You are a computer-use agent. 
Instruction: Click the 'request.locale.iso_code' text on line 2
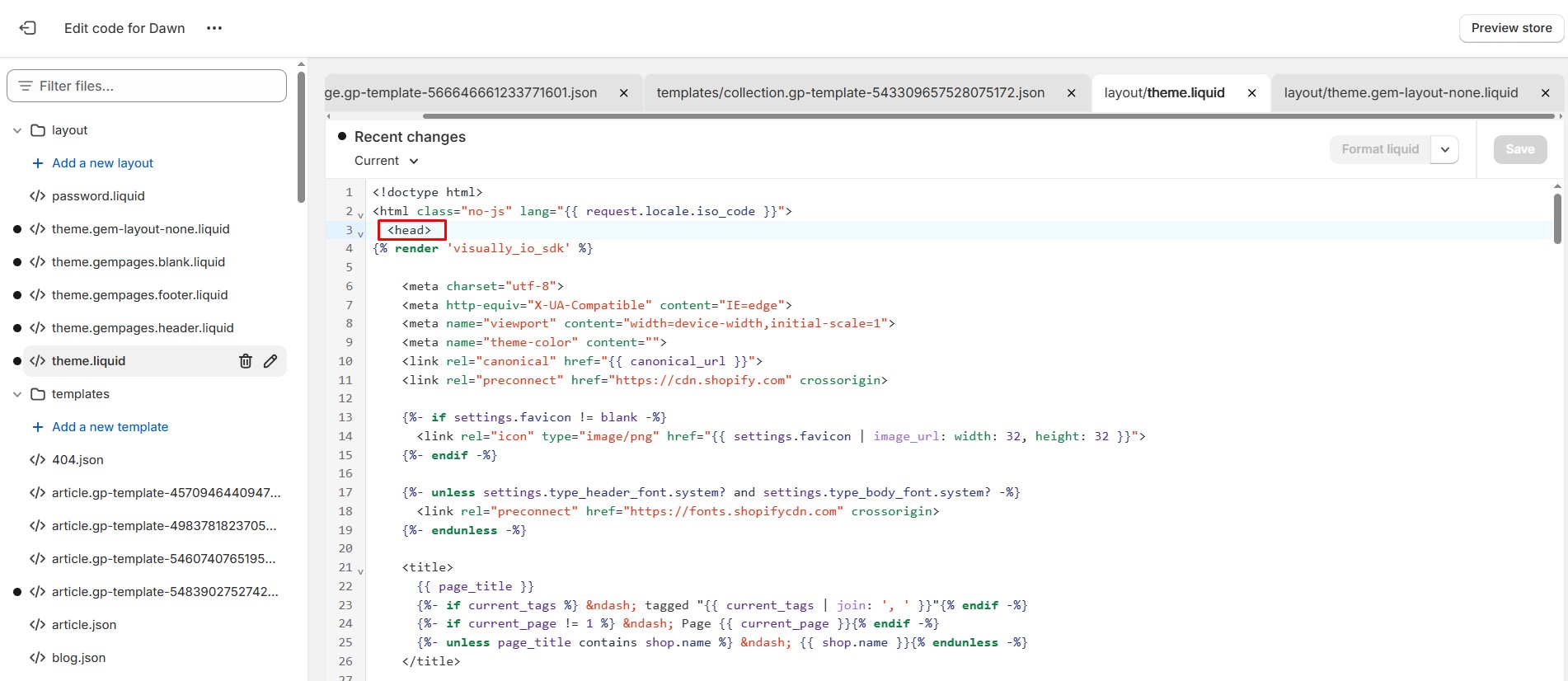point(670,211)
